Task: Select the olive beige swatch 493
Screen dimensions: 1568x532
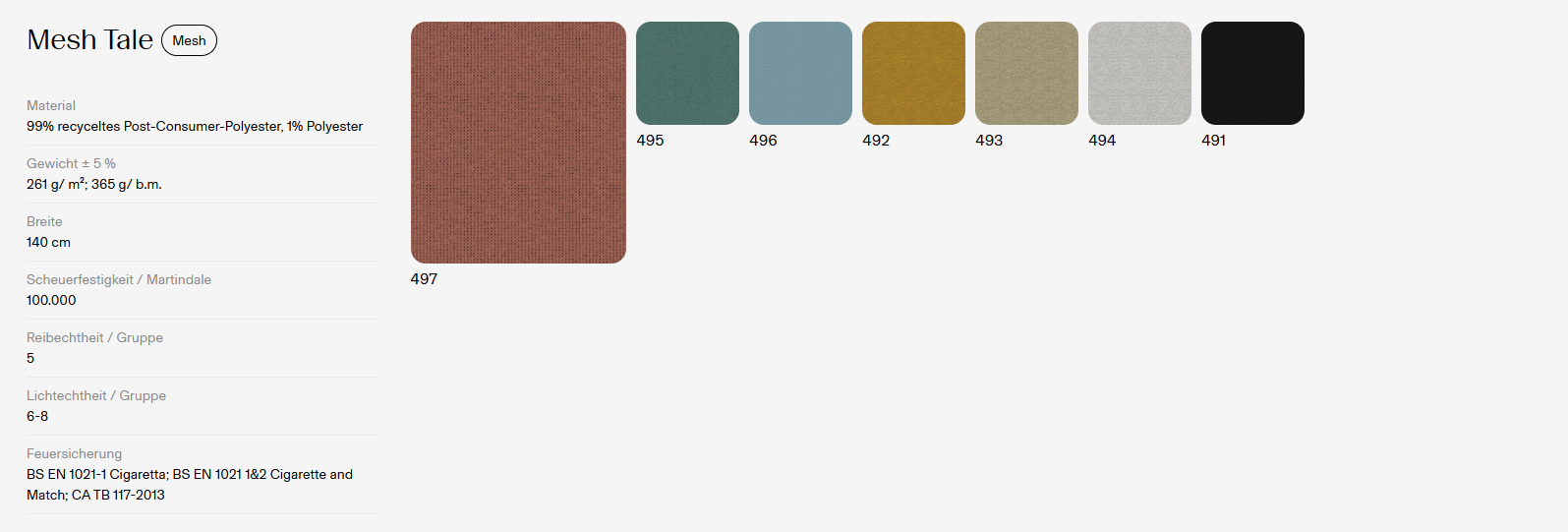Action: [x=1026, y=73]
